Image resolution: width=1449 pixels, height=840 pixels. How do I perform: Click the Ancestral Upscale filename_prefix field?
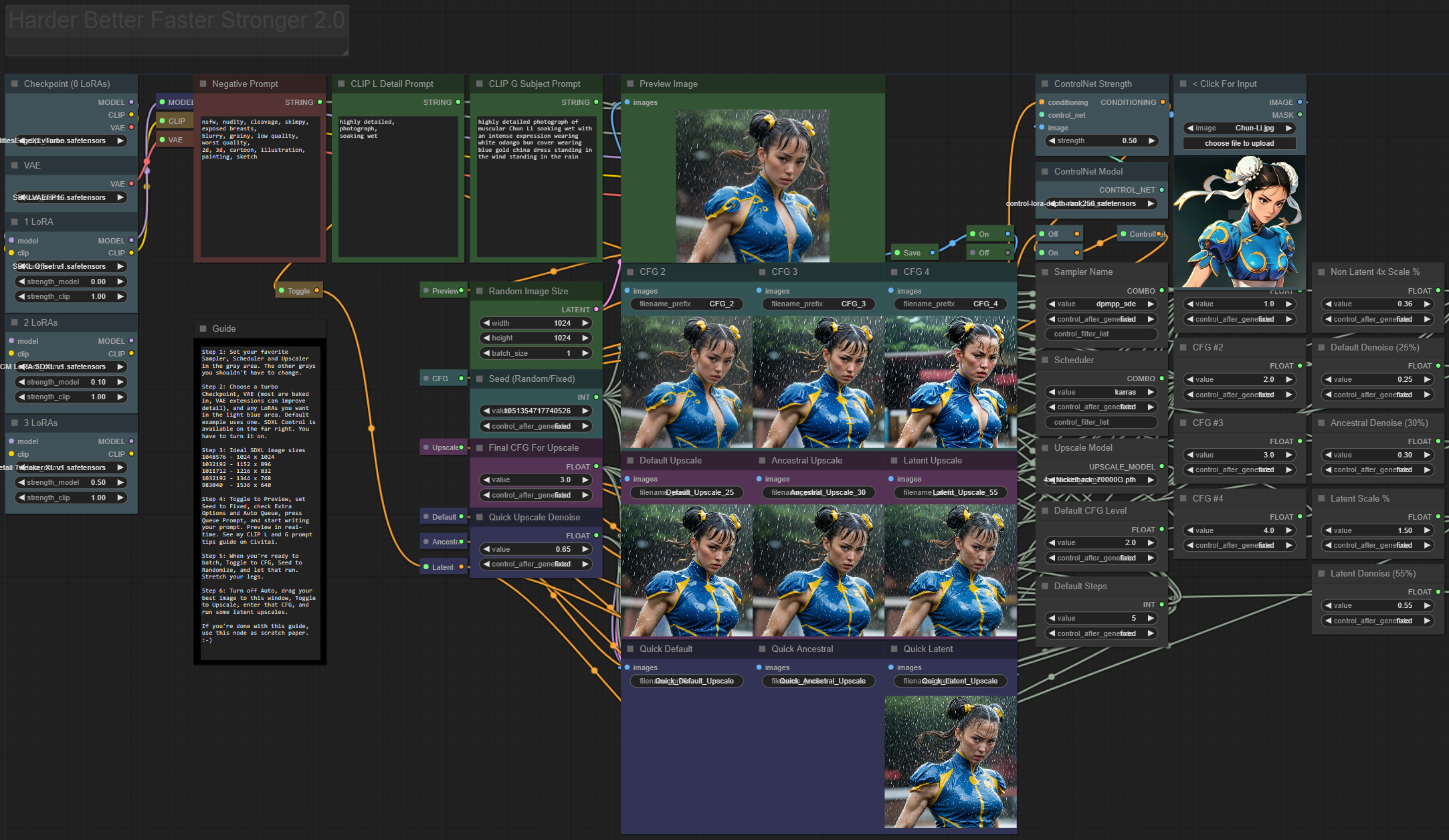[x=818, y=493]
